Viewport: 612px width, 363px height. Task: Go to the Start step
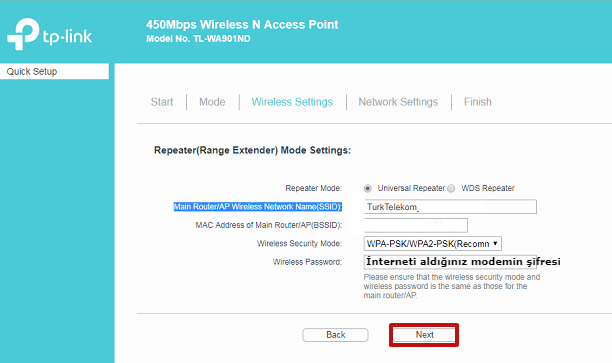162,102
